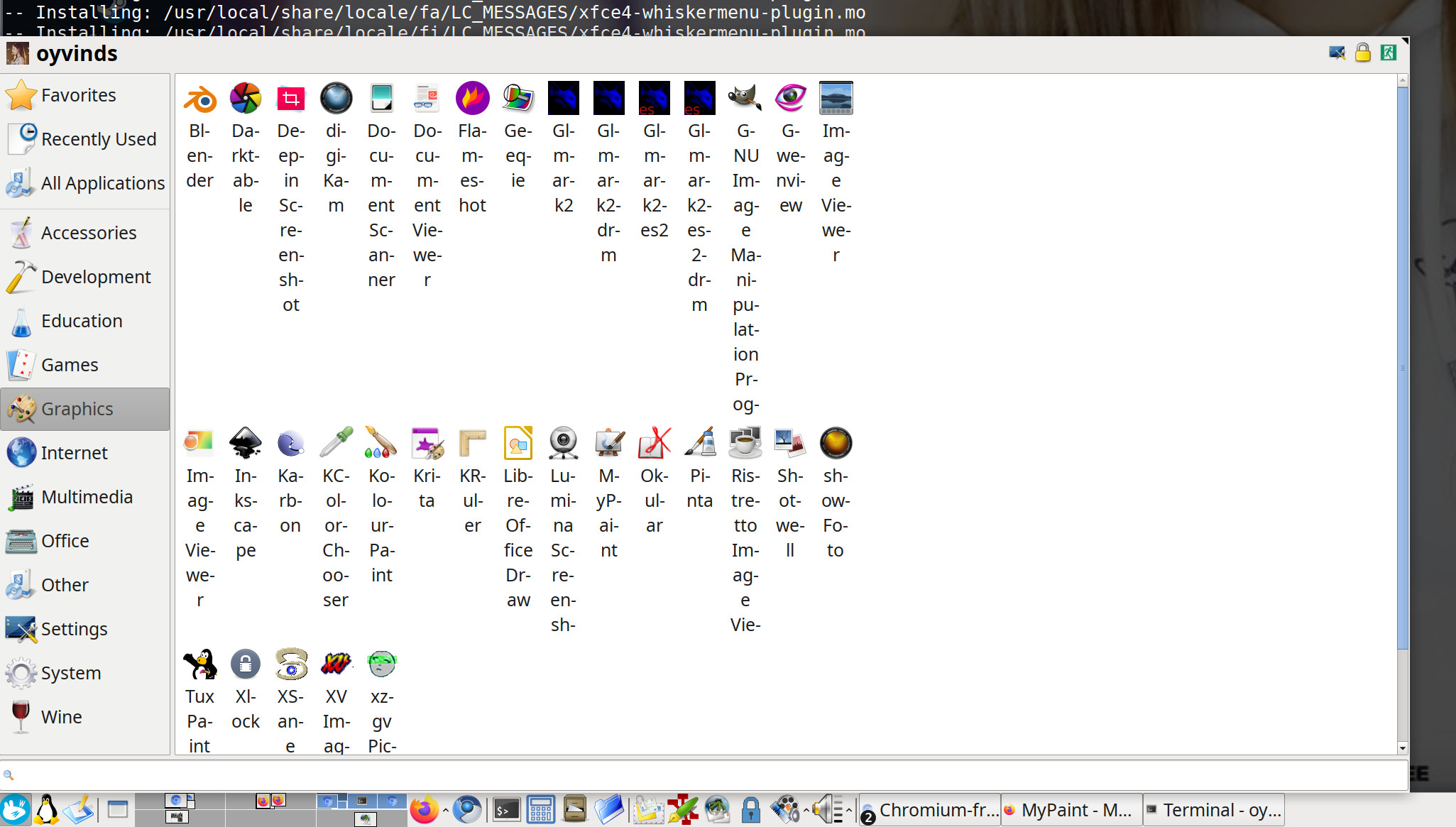Click the scrollbar down arrow
This screenshot has height=827, width=1456.
(1402, 747)
